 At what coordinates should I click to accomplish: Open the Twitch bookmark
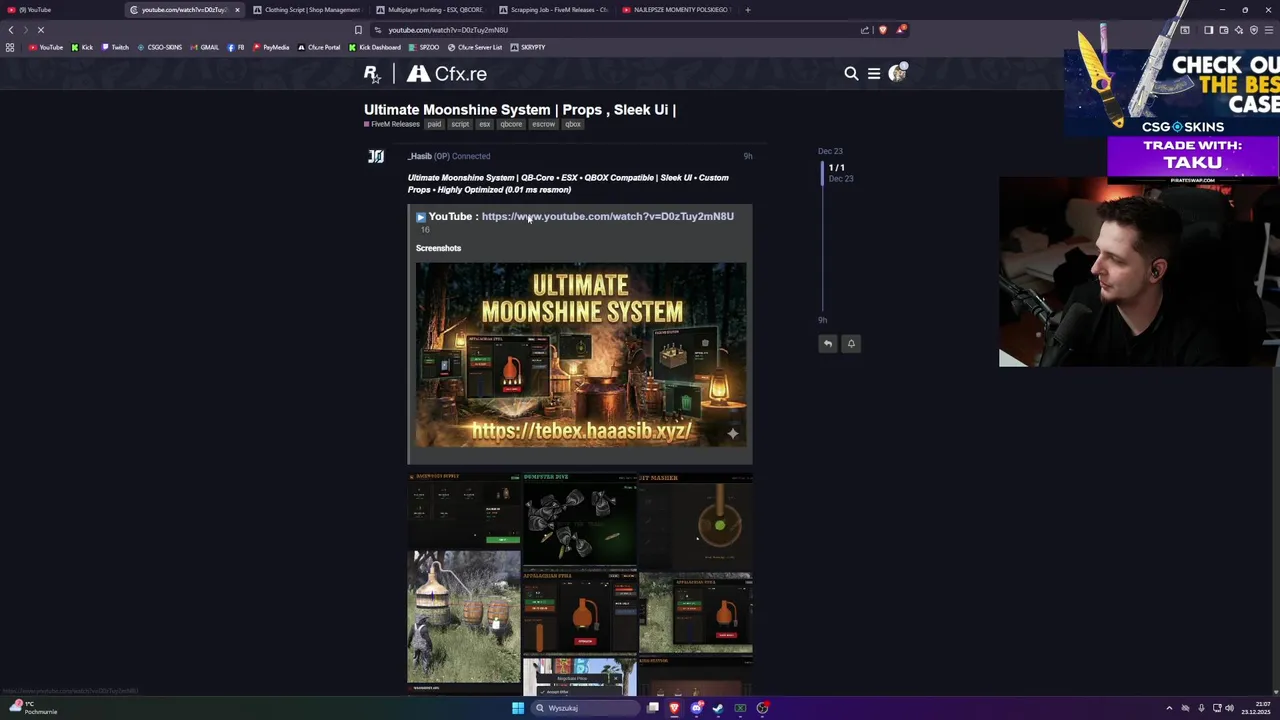coord(114,47)
